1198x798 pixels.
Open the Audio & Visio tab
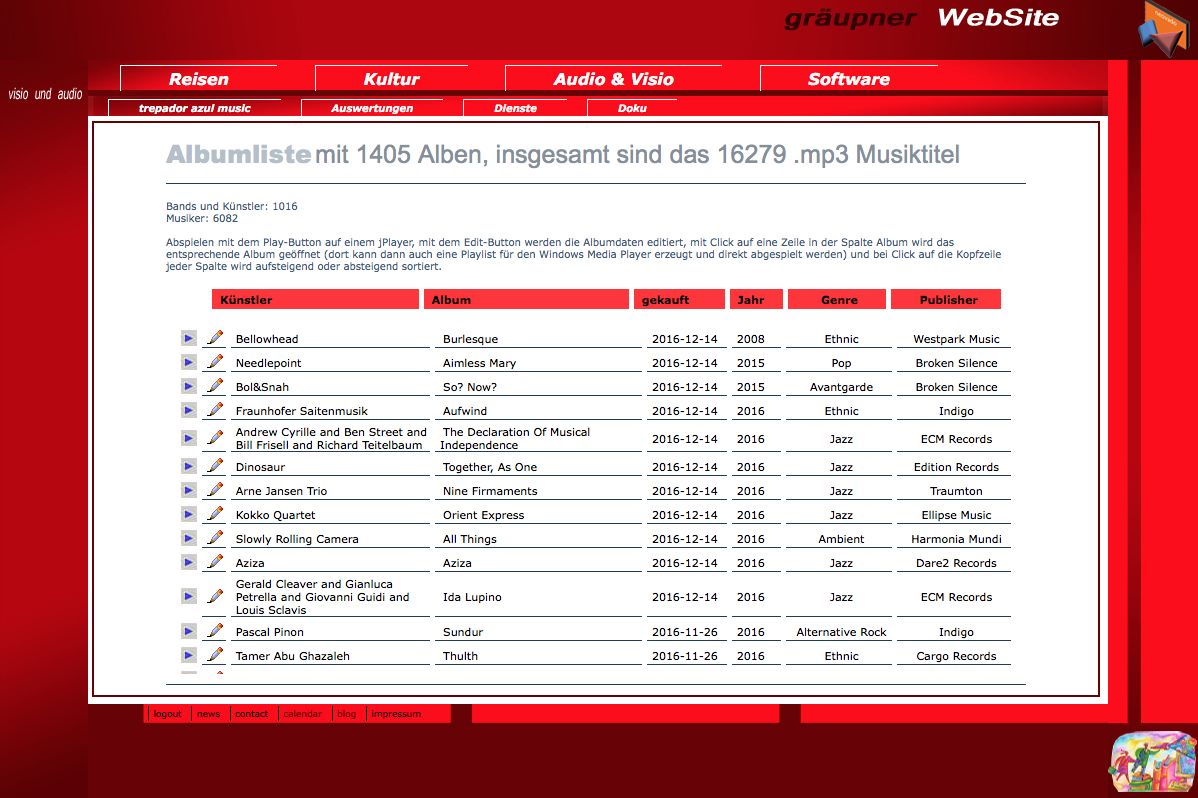tap(613, 79)
